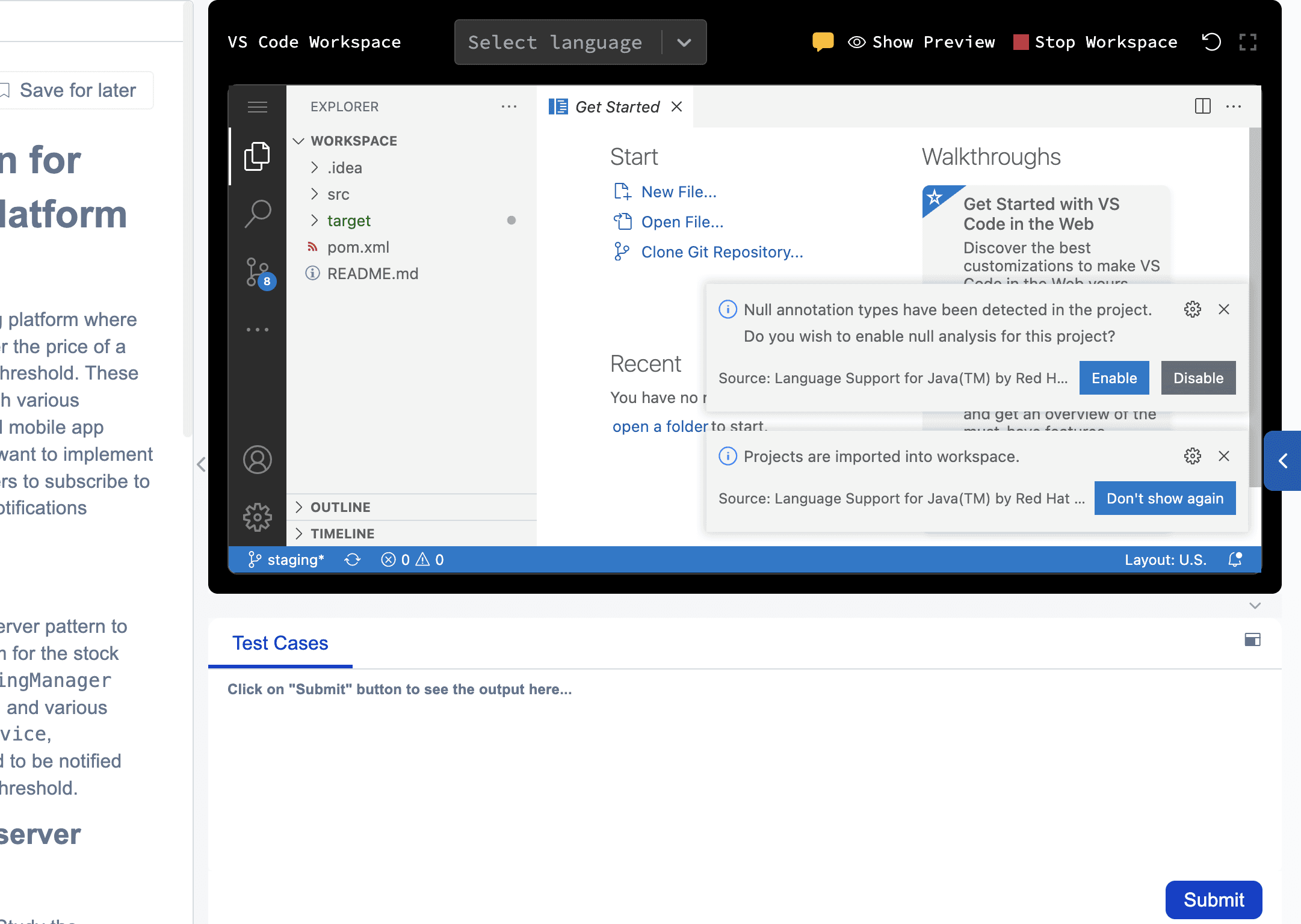Toggle Show Preview eye button
This screenshot has width=1301, height=924.
pos(921,42)
